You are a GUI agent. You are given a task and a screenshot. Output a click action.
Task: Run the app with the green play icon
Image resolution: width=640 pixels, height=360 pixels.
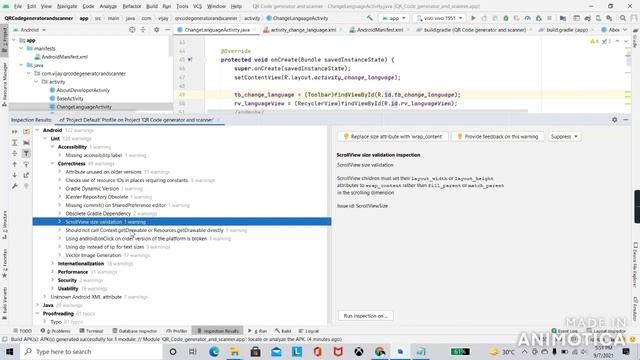(x=473, y=18)
